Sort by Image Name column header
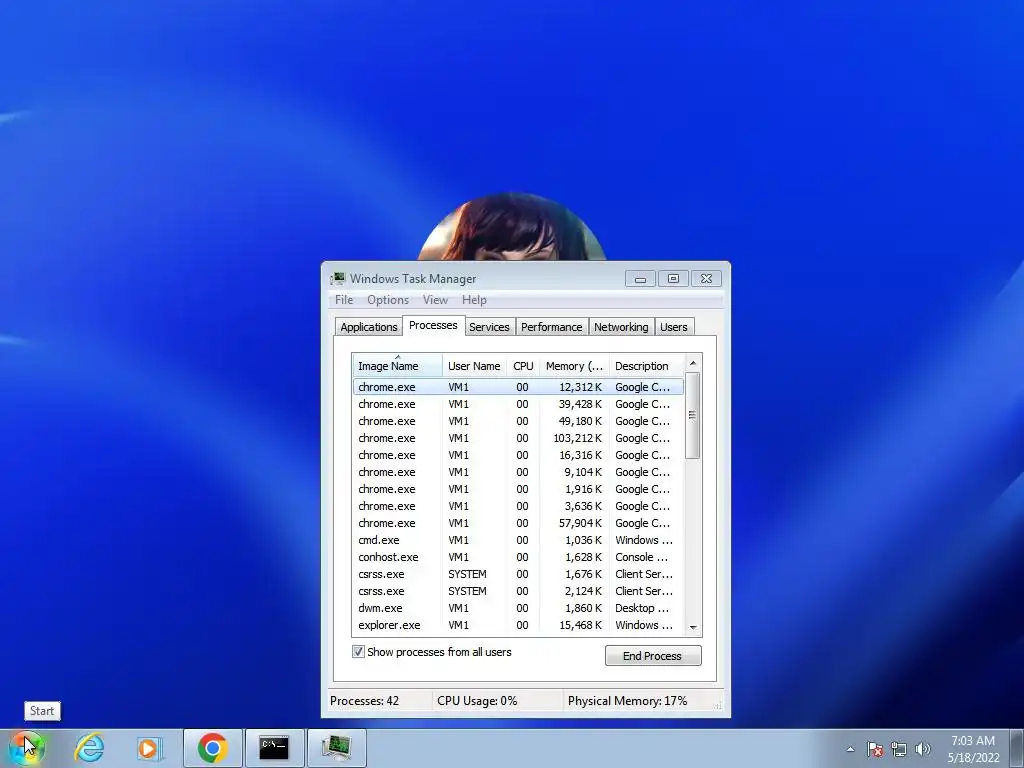1024x768 pixels. (397, 366)
